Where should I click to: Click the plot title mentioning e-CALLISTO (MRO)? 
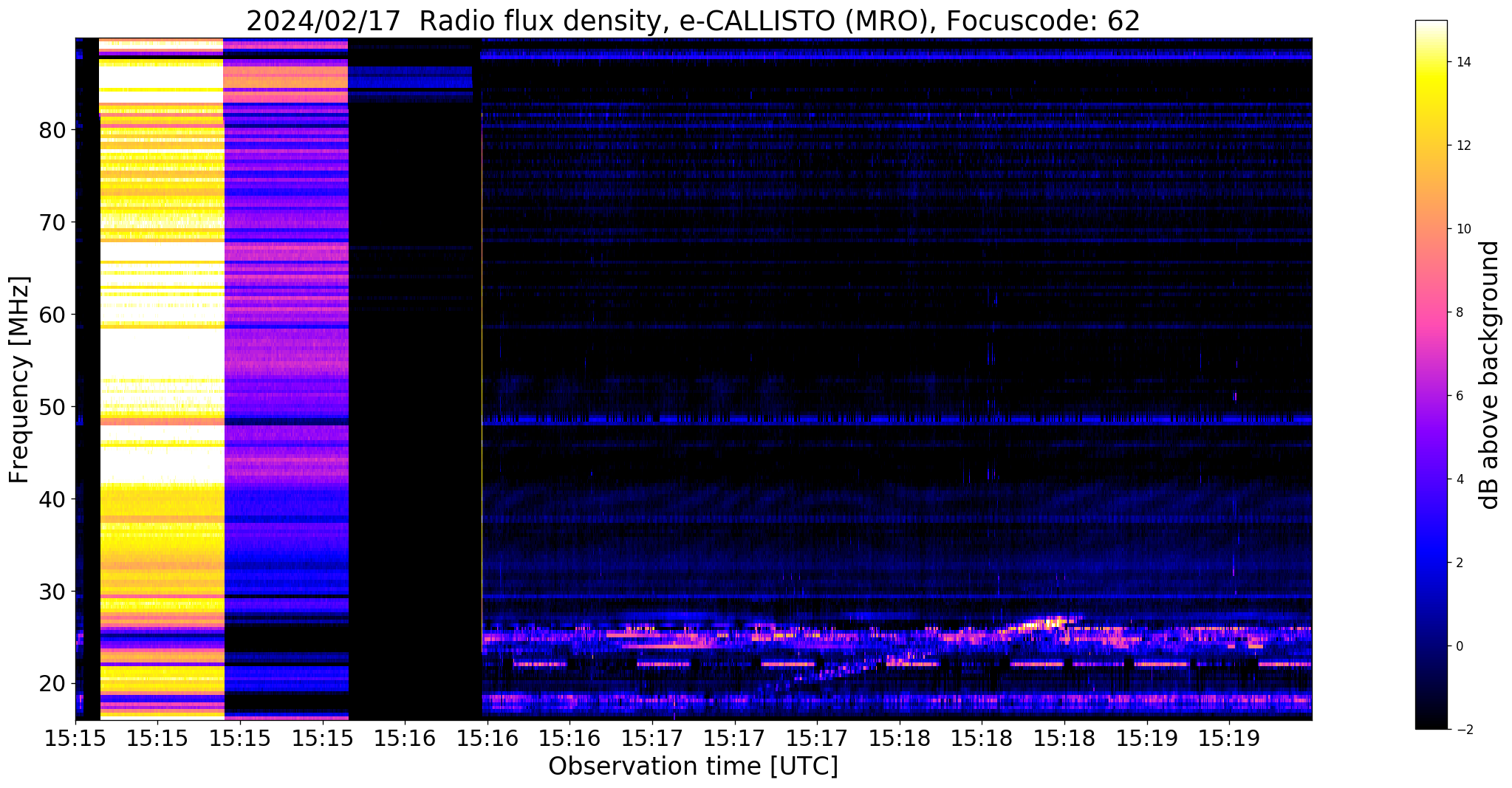(x=693, y=21)
